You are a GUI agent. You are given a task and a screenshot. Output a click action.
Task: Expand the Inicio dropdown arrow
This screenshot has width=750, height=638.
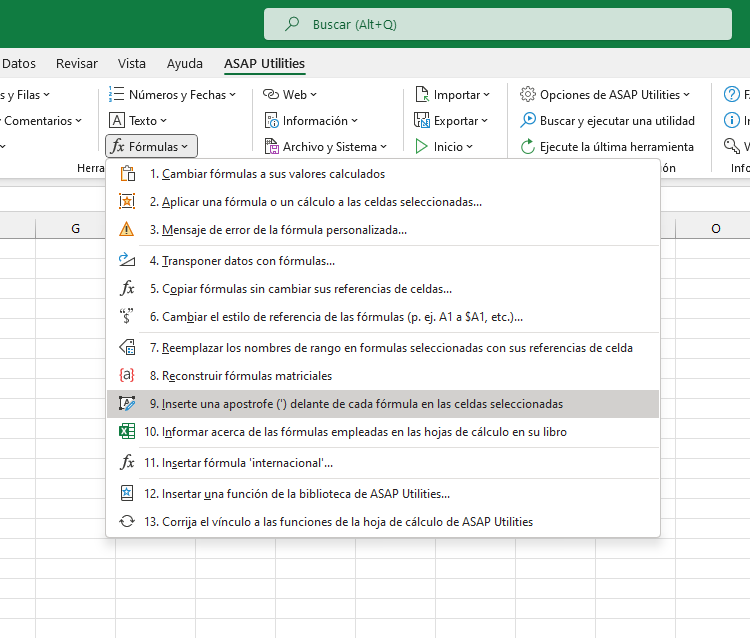(x=469, y=147)
